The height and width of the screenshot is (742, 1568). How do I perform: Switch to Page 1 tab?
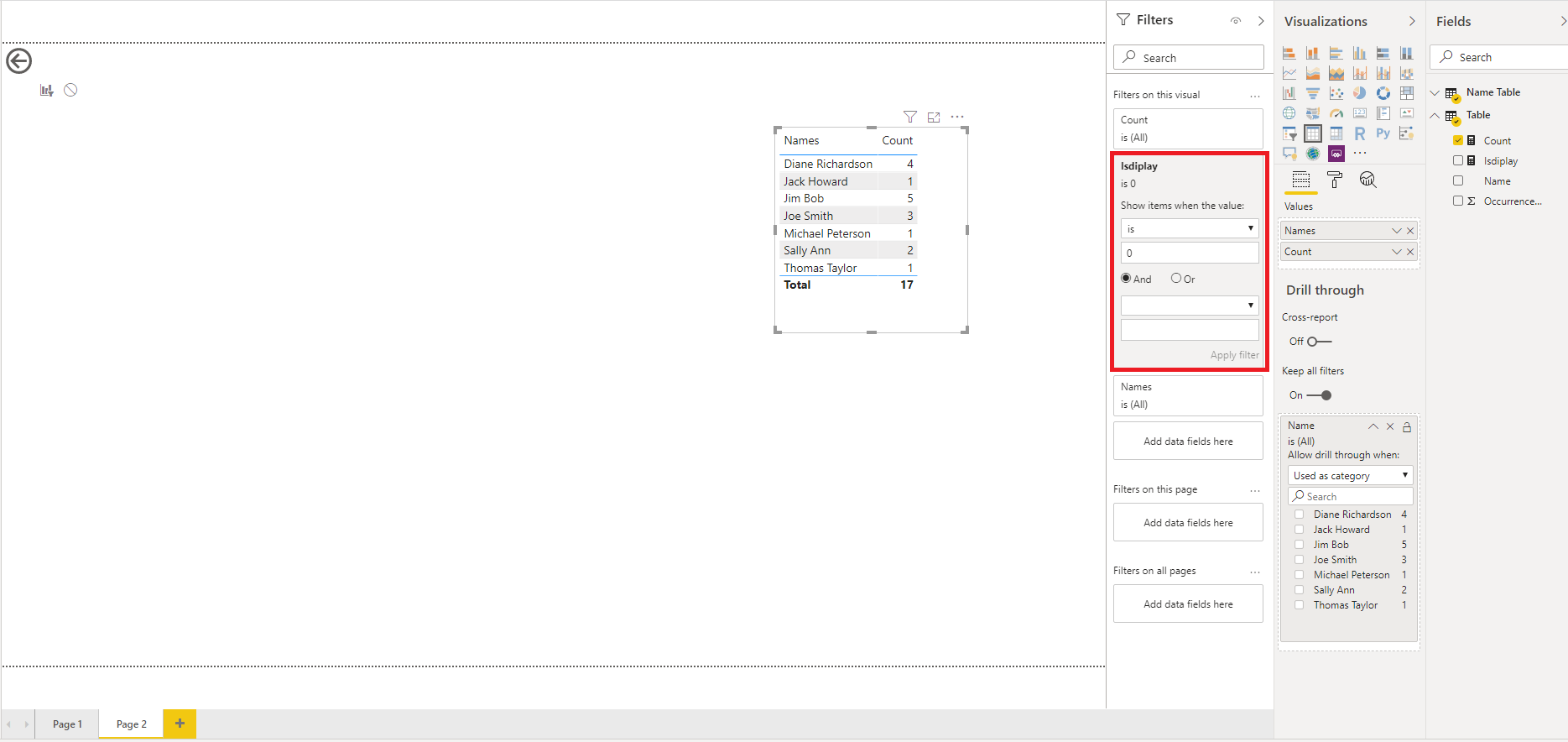(x=67, y=724)
